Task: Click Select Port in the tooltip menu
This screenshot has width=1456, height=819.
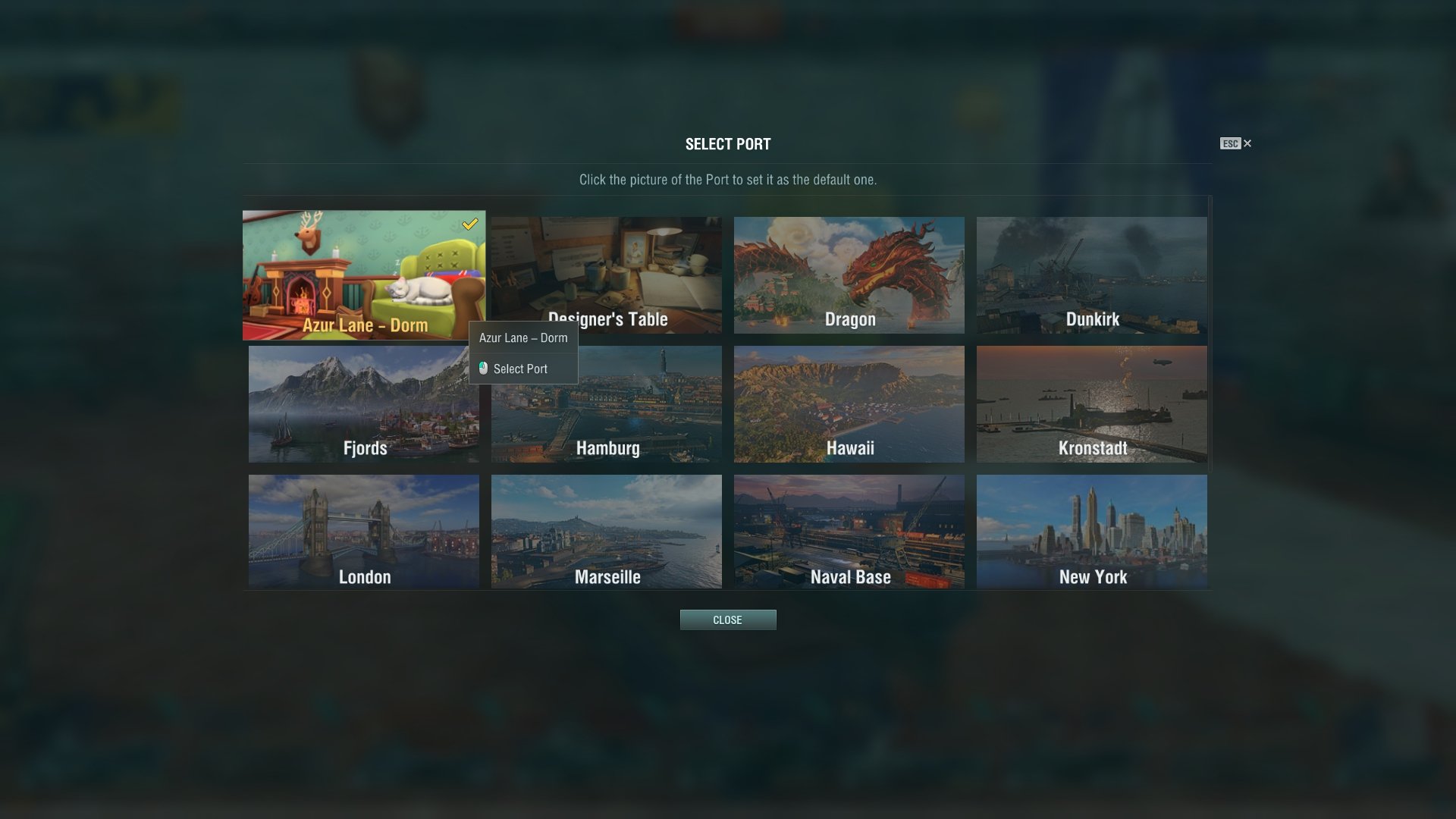Action: (x=520, y=369)
